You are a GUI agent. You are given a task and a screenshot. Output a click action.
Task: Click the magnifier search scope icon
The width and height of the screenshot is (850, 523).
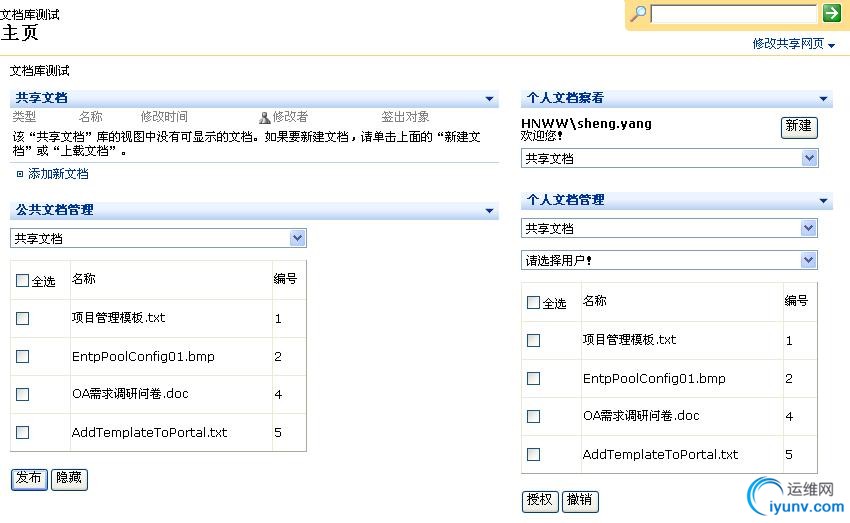[638, 14]
